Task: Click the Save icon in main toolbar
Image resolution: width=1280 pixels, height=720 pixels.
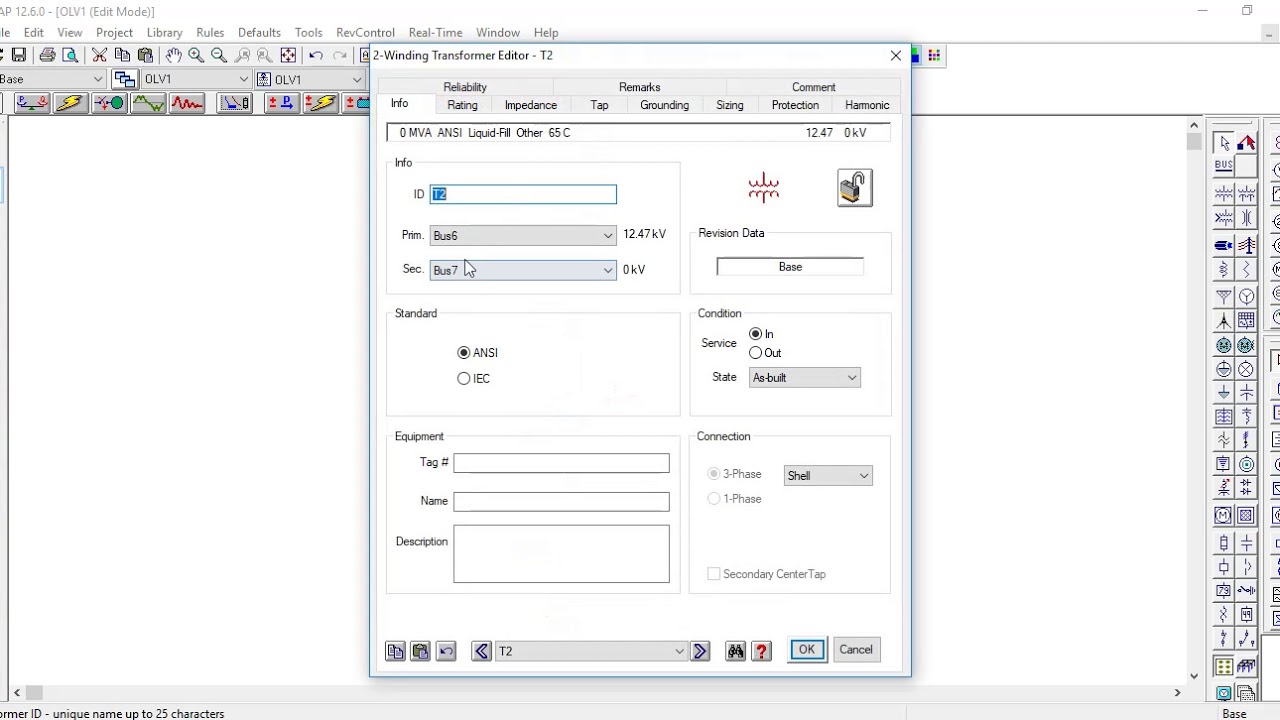Action: (18, 55)
